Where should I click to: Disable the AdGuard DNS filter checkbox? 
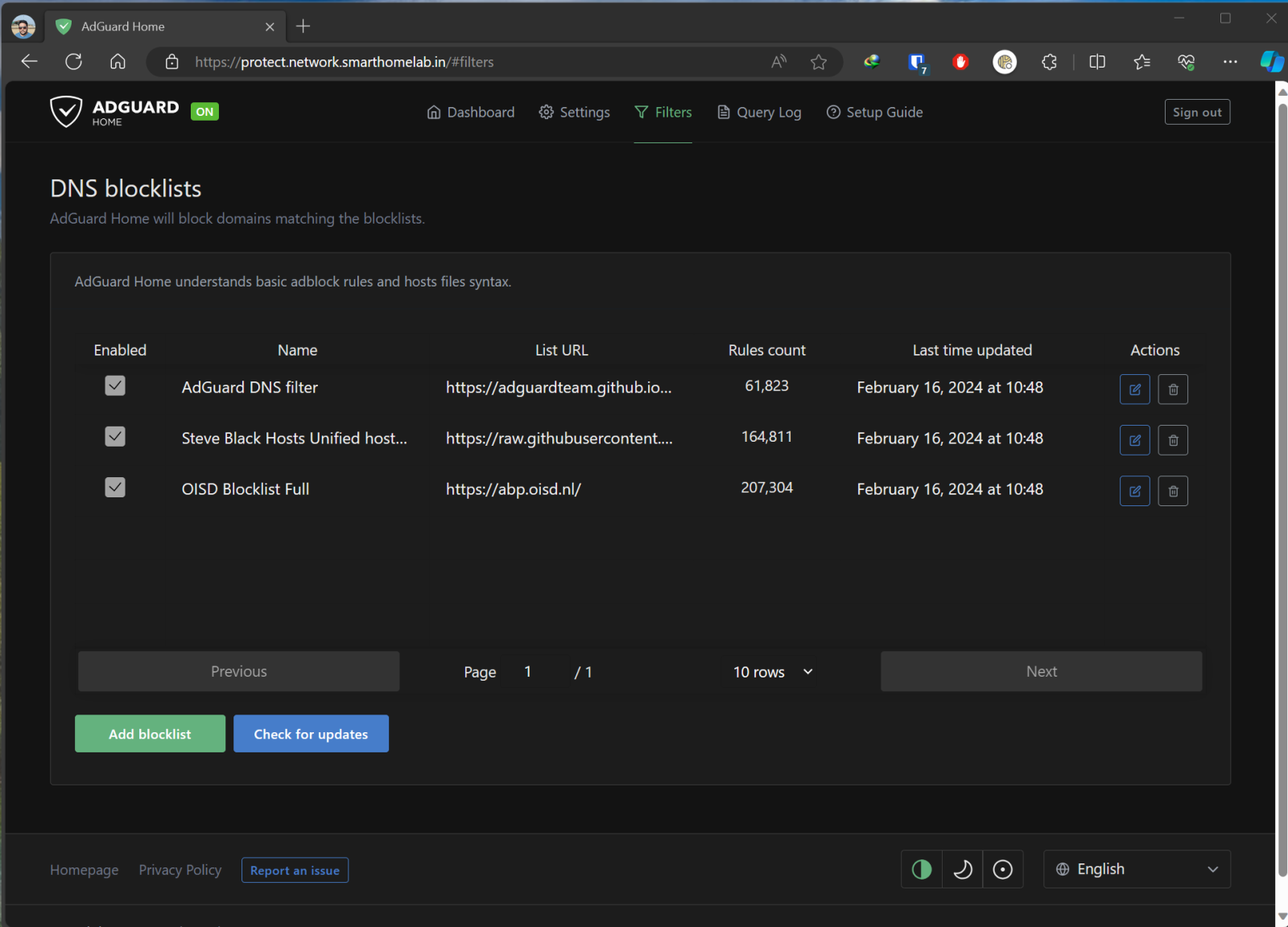pyautogui.click(x=115, y=385)
